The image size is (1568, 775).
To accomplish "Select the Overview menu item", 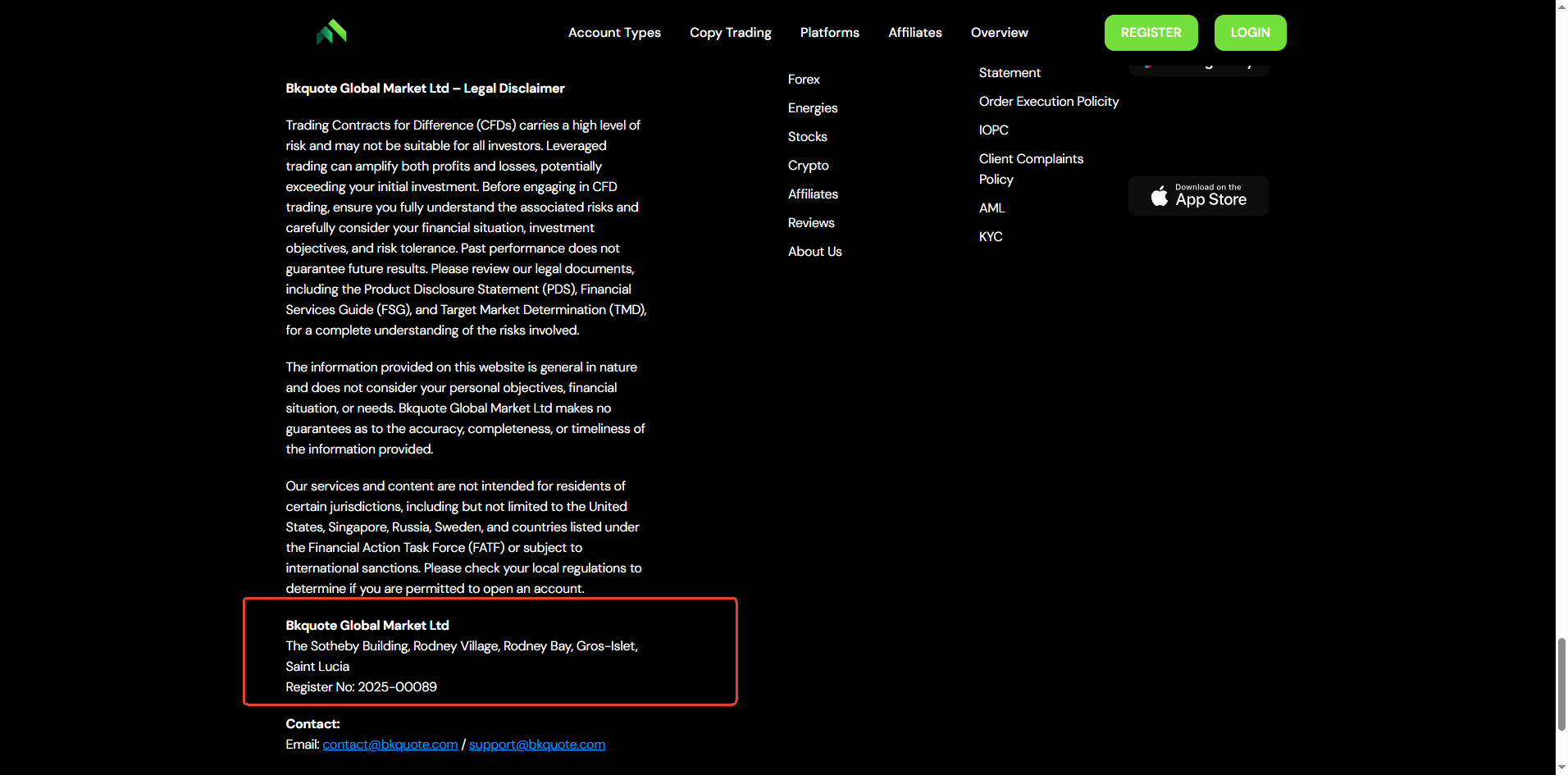I will click(1000, 33).
